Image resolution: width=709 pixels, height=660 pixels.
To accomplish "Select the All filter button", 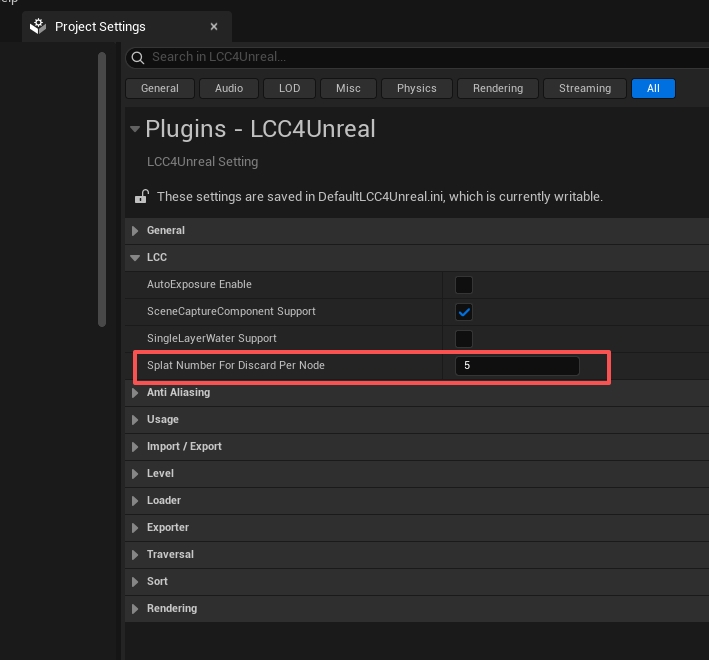I will tap(653, 88).
